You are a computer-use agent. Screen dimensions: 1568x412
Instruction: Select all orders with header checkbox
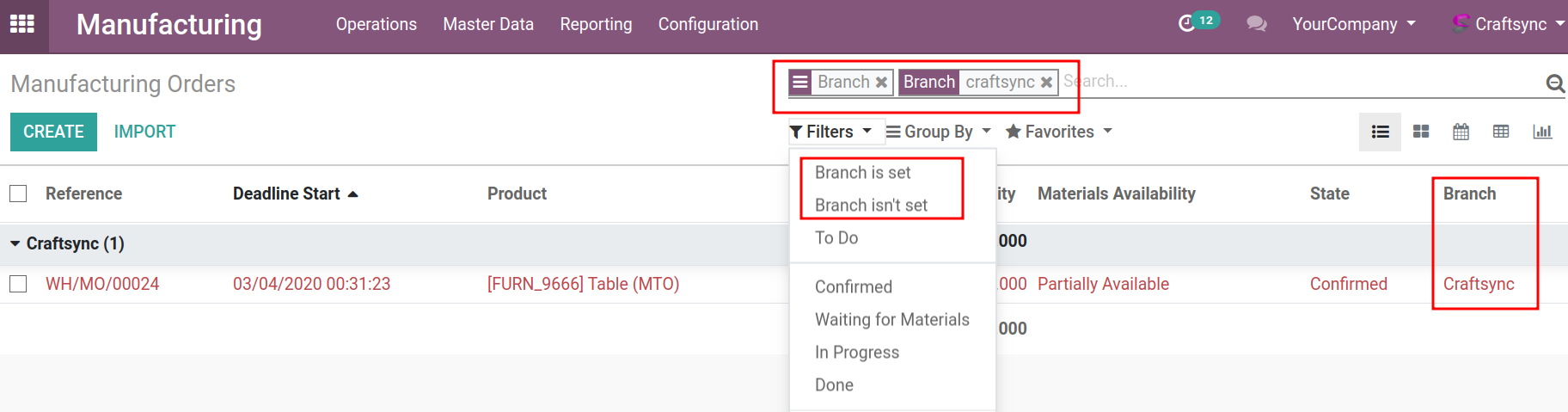18,194
